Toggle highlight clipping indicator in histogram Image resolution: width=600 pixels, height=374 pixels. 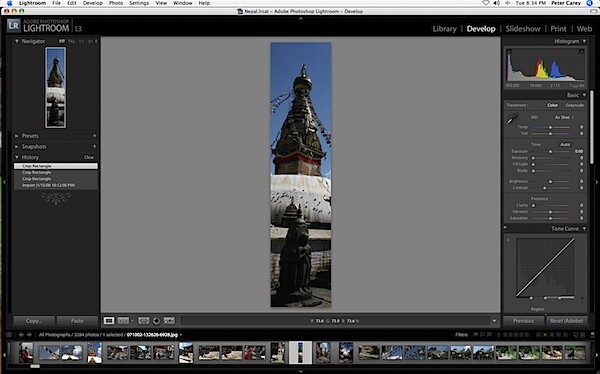(581, 51)
